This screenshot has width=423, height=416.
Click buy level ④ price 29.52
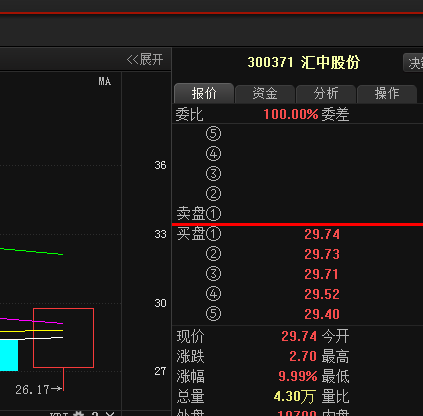(322, 294)
